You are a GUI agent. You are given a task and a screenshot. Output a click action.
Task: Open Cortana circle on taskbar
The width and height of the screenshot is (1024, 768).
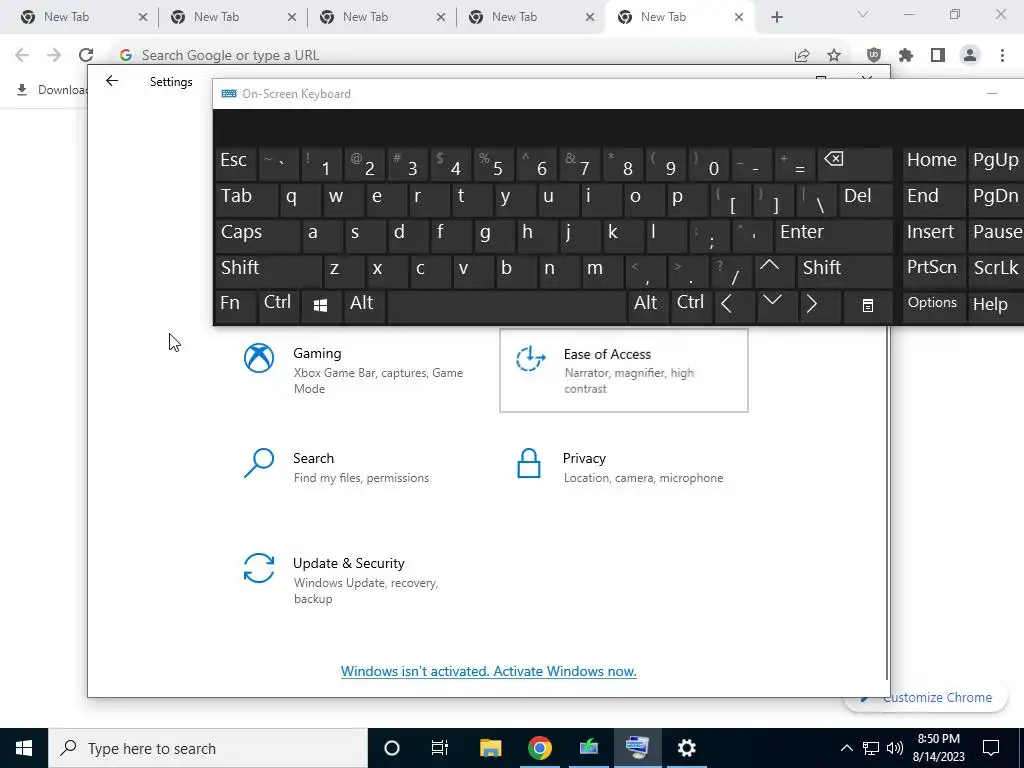coord(391,748)
